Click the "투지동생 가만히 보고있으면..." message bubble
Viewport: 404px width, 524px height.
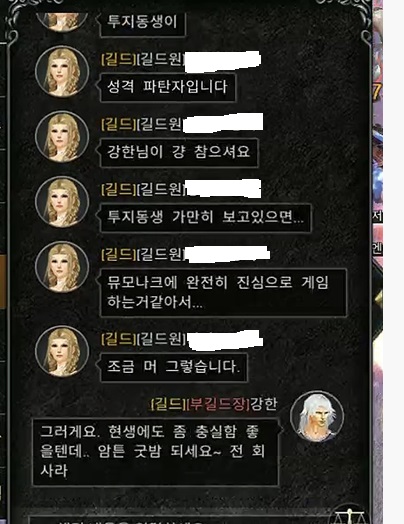coord(204,218)
